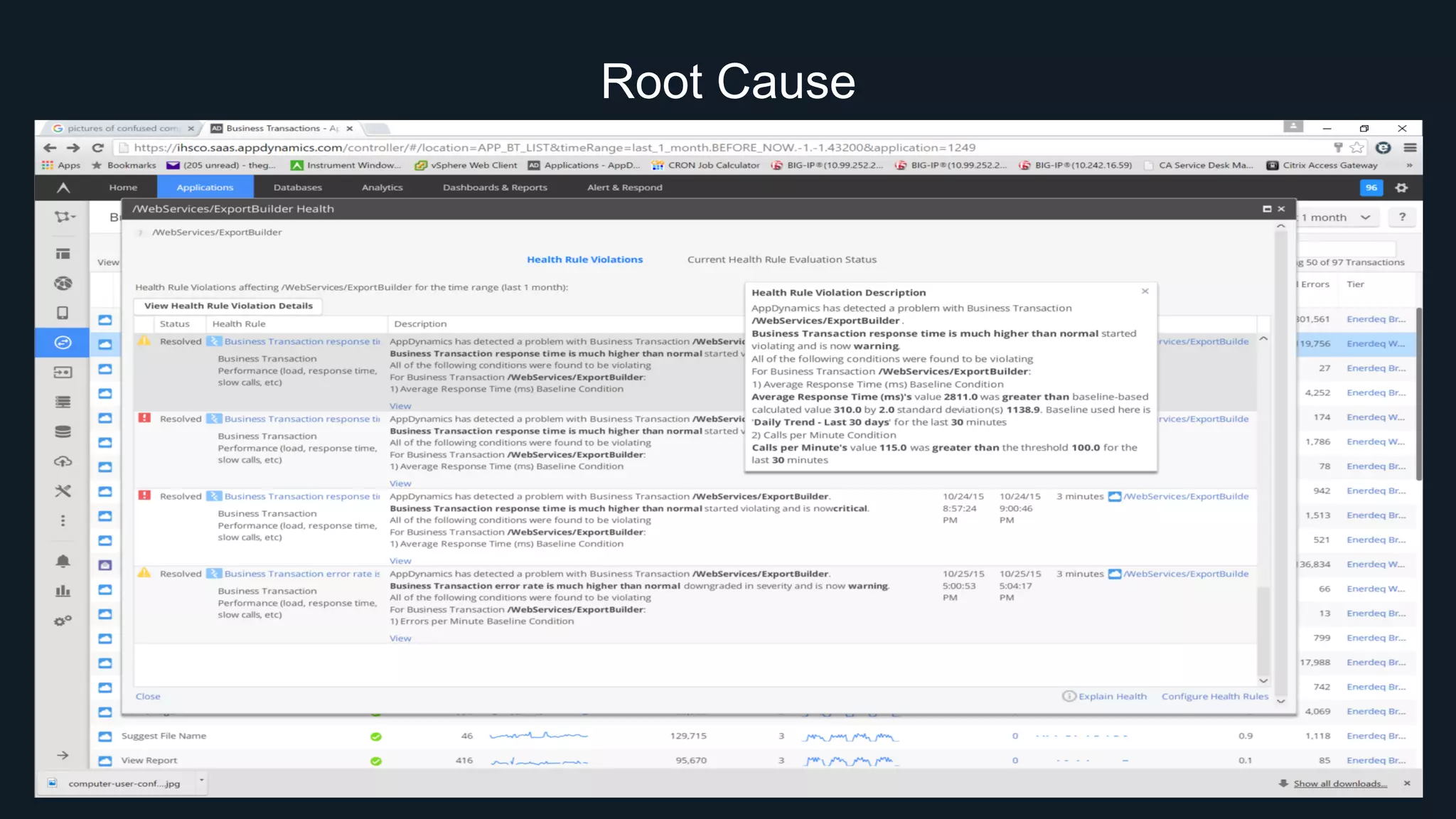Open Dashboards & Reports tab
Screen dimensions: 1456x819
coord(495,188)
